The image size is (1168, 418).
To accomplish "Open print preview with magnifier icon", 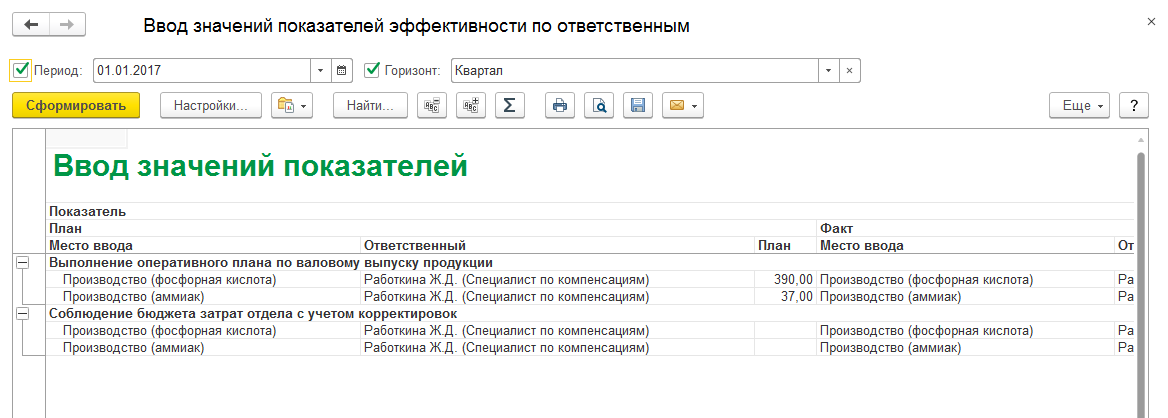I will click(x=599, y=105).
